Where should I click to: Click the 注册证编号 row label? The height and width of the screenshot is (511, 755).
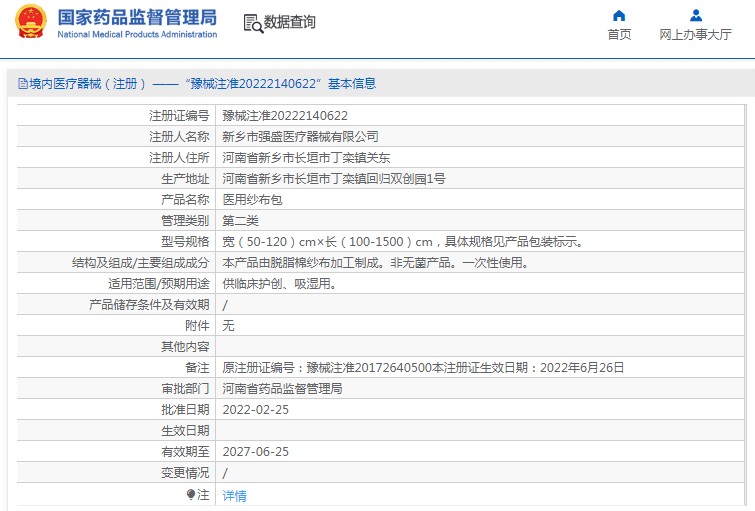[x=179, y=116]
